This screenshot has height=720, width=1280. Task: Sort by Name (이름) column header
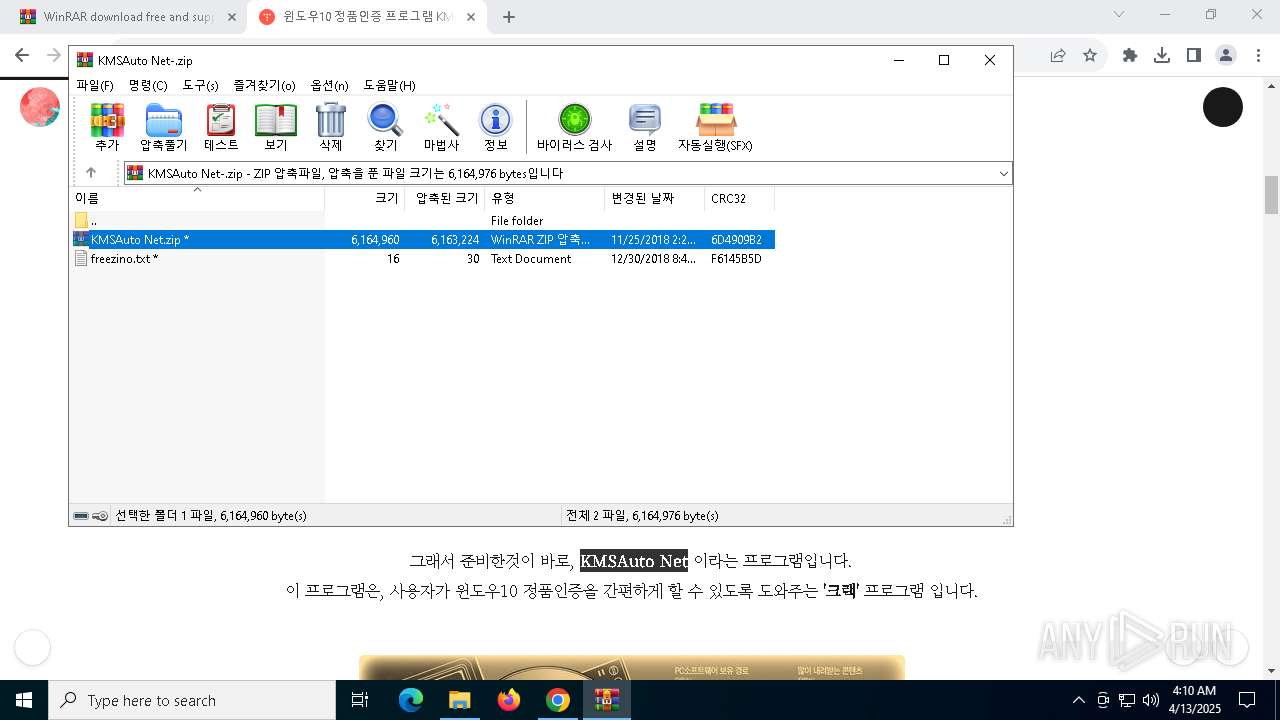(197, 198)
